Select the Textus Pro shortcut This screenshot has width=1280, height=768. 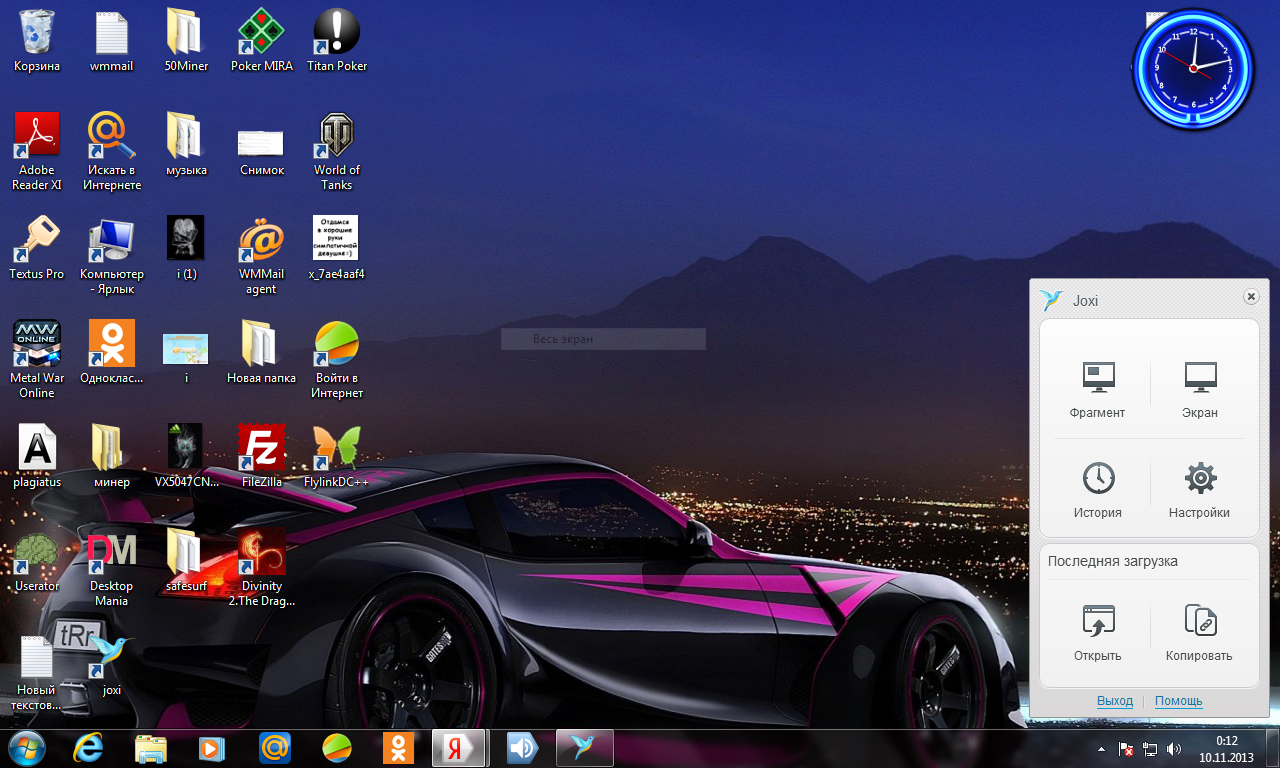37,249
